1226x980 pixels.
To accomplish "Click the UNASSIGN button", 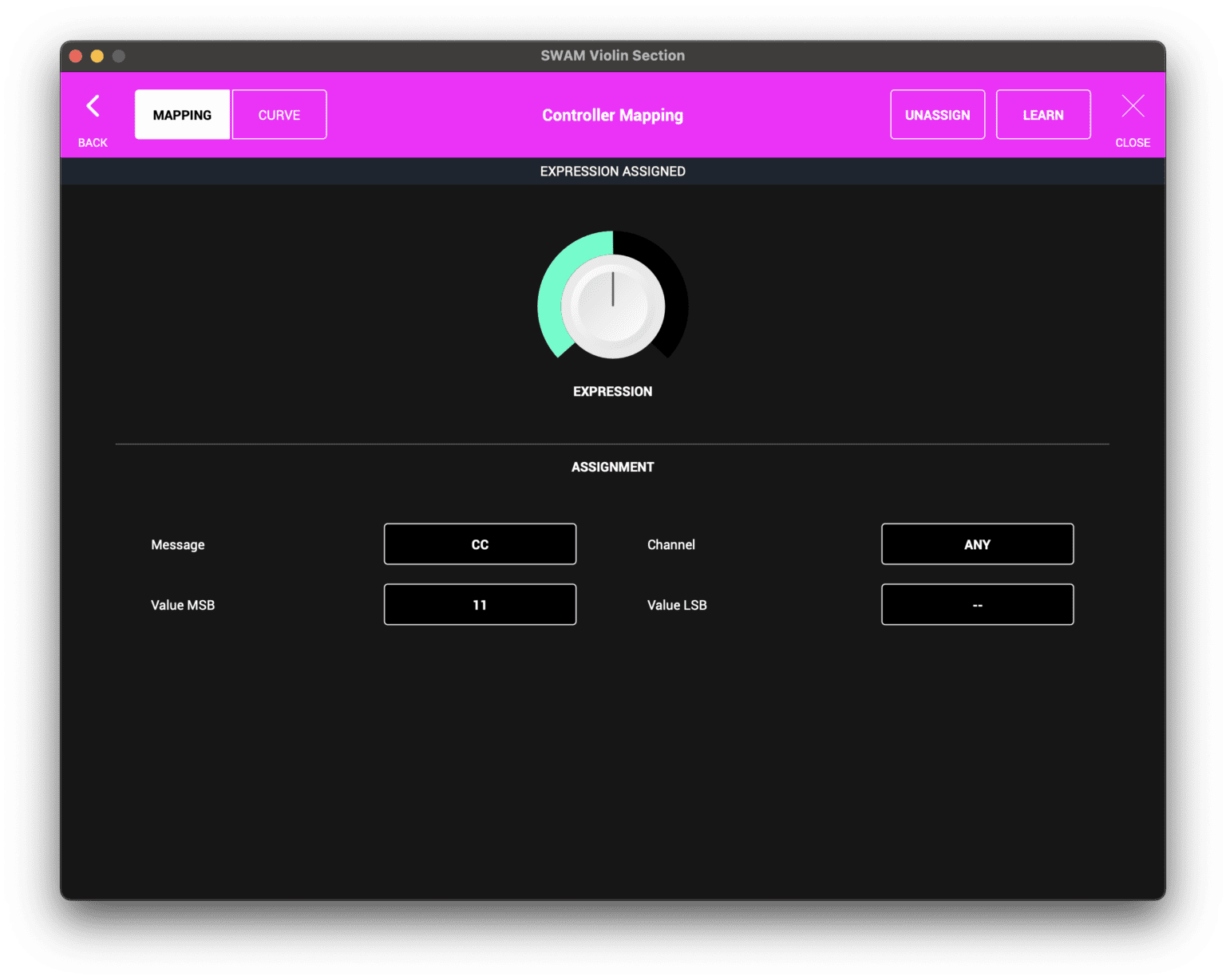I will (x=937, y=114).
